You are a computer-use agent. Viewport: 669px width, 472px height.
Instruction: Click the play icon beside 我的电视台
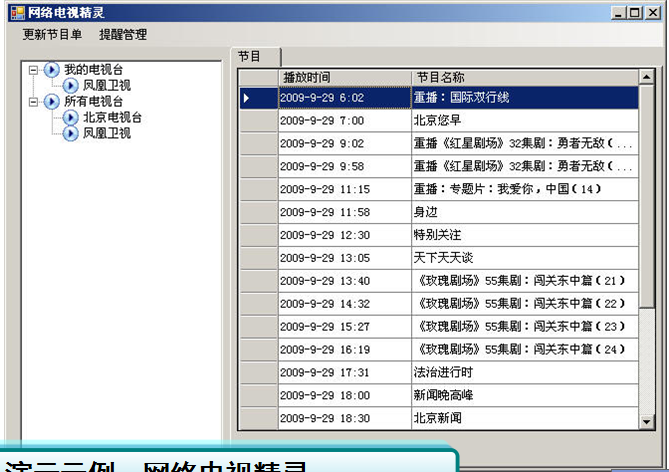(52, 70)
